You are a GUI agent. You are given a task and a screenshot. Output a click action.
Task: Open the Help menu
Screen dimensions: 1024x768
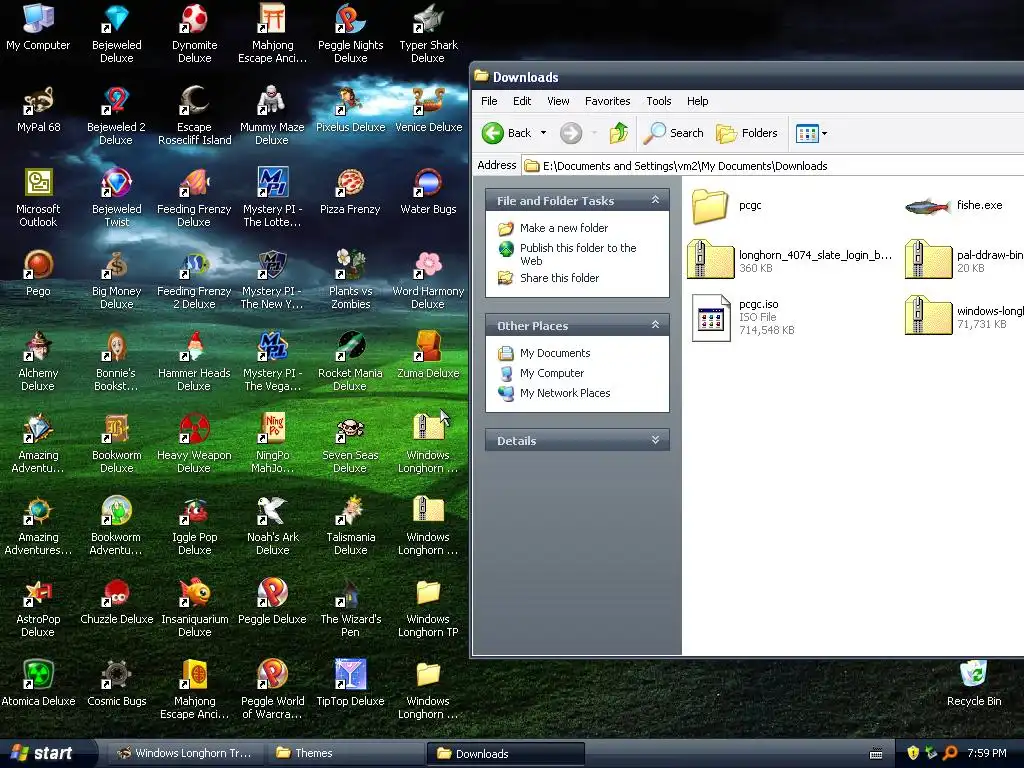tap(697, 101)
